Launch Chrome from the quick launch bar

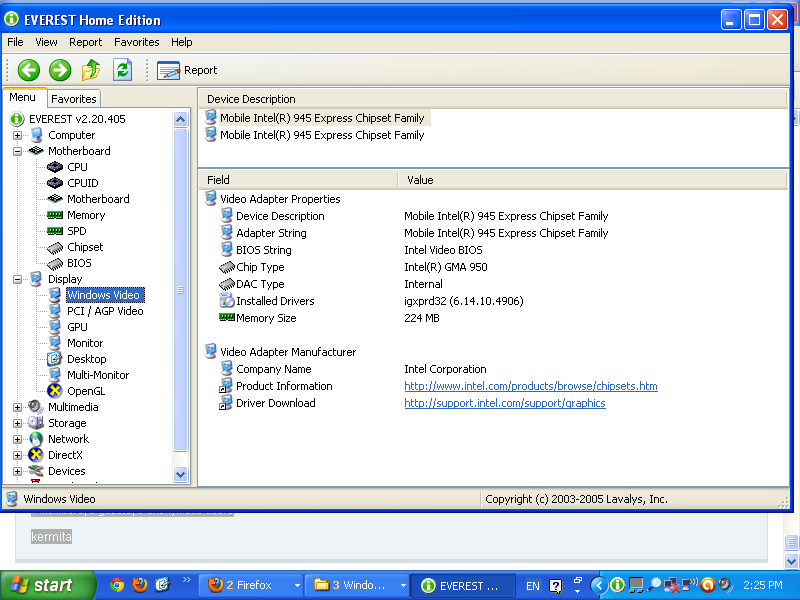(117, 585)
